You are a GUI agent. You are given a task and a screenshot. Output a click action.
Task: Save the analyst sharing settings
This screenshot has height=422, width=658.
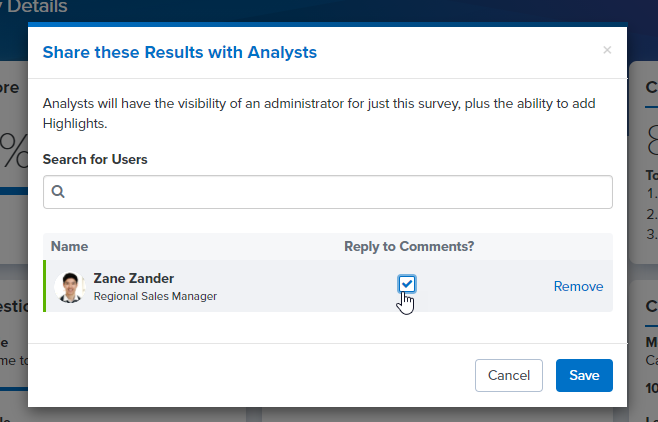[x=584, y=375]
